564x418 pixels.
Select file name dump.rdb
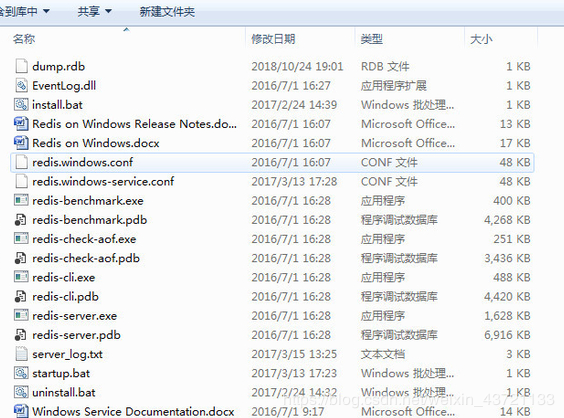click(59, 67)
